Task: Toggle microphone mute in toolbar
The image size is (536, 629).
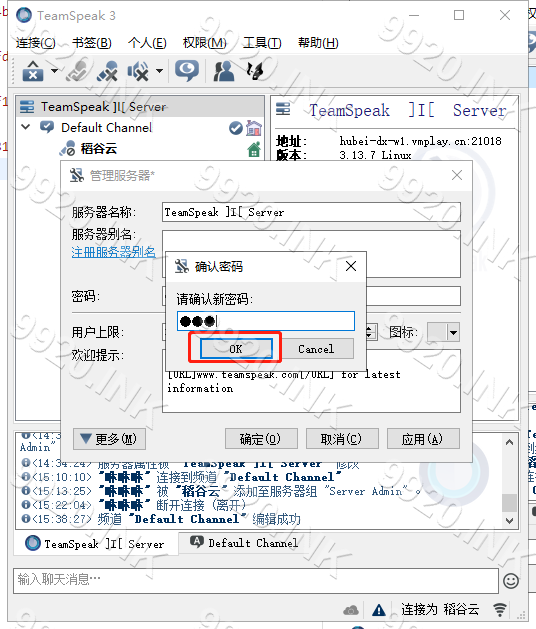Action: pyautogui.click(x=108, y=71)
